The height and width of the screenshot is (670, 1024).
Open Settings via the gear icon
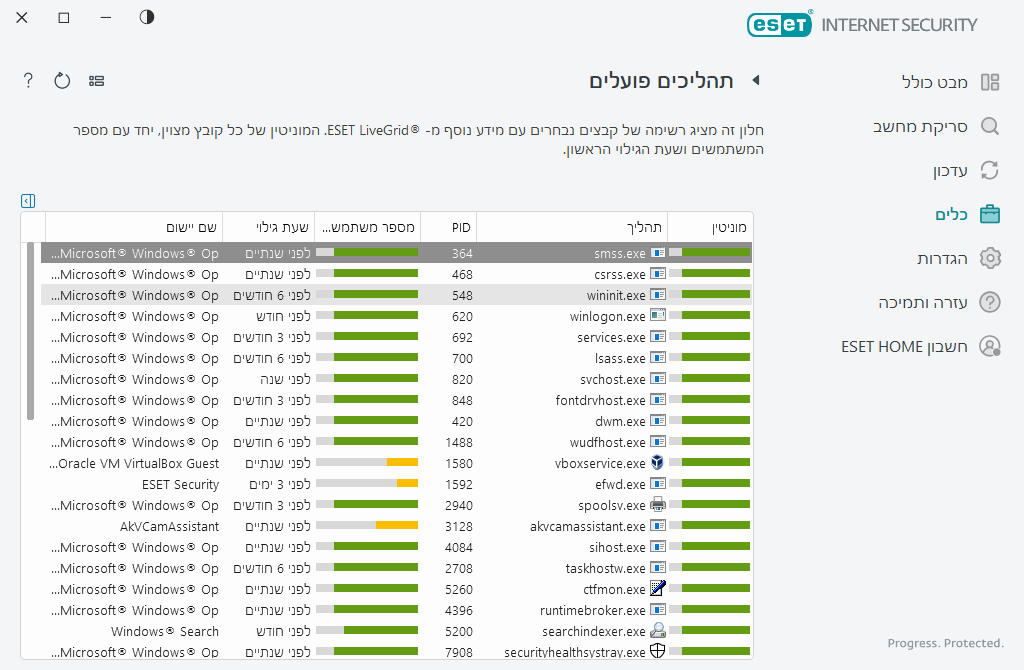(990, 257)
